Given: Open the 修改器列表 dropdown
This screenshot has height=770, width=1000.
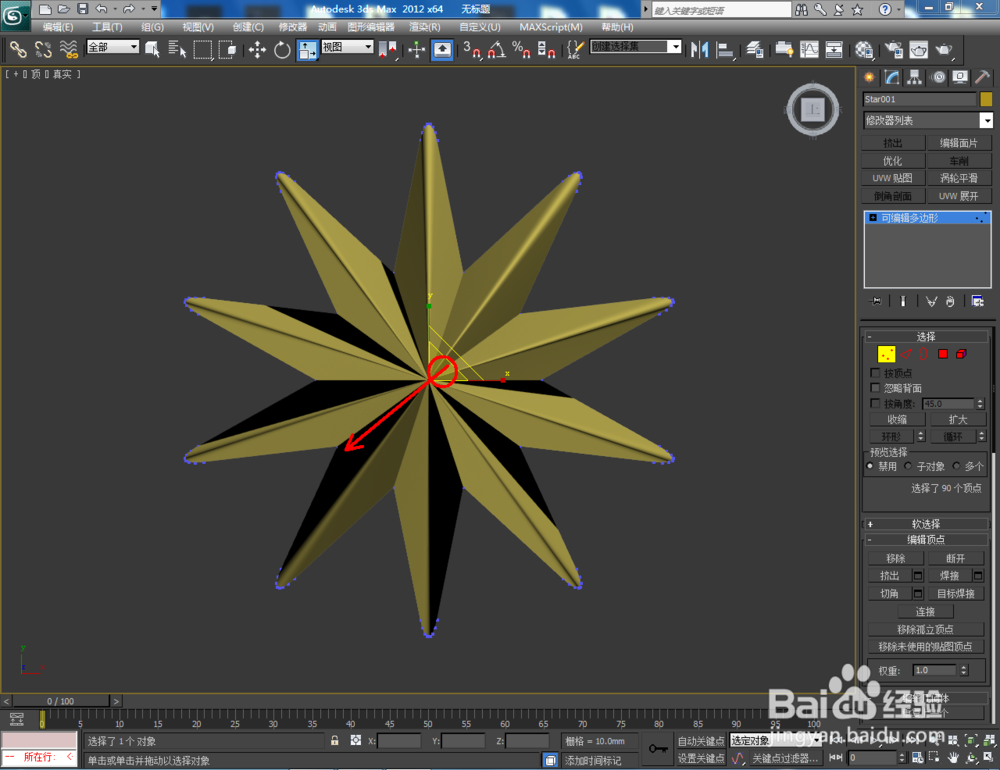Looking at the screenshot, I should (x=927, y=121).
